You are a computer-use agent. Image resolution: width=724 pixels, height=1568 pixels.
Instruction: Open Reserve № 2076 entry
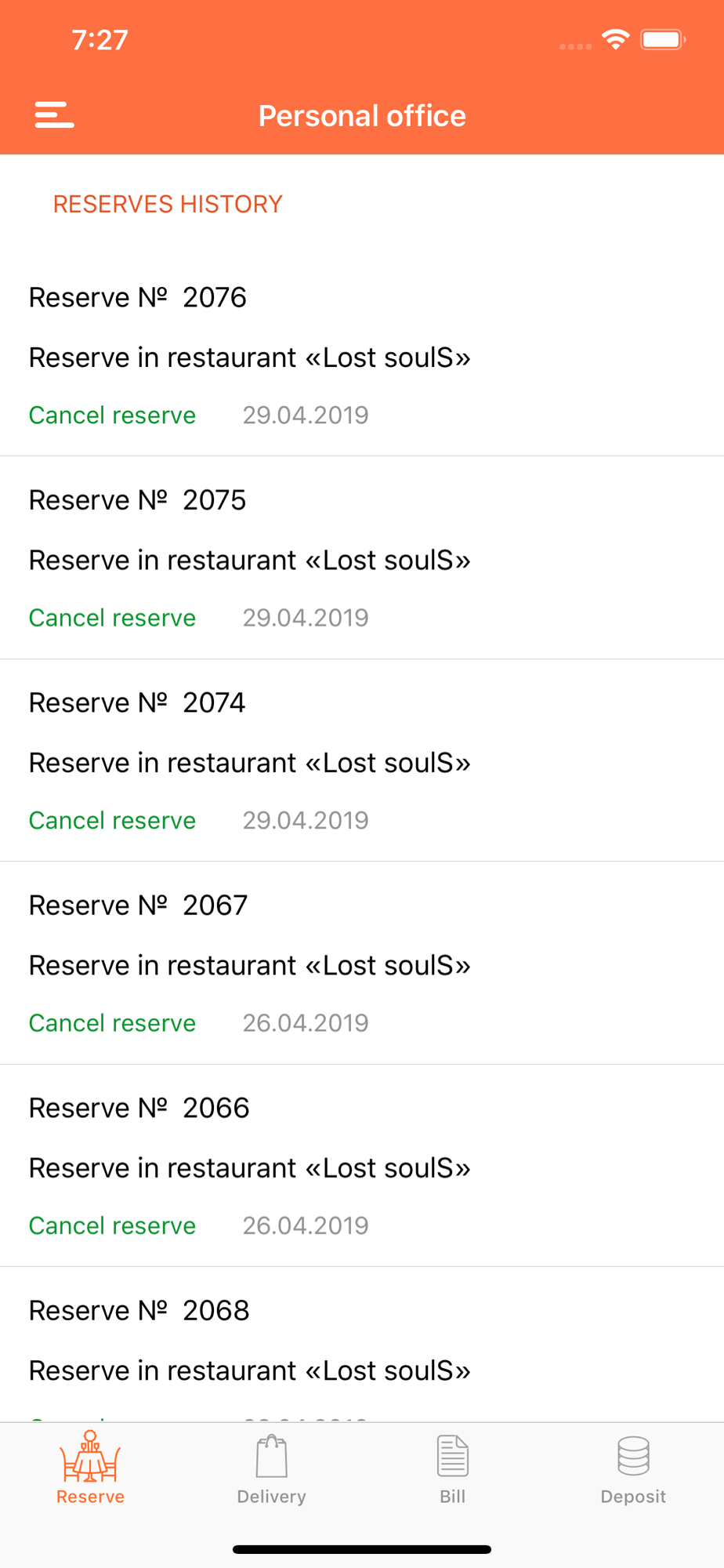click(x=362, y=355)
